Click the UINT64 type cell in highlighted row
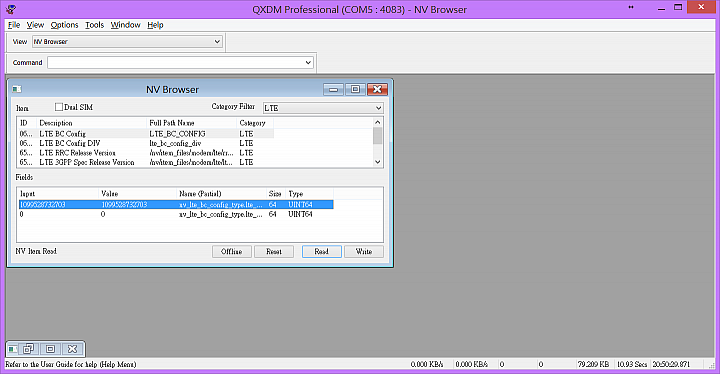720x374 pixels. click(x=300, y=204)
